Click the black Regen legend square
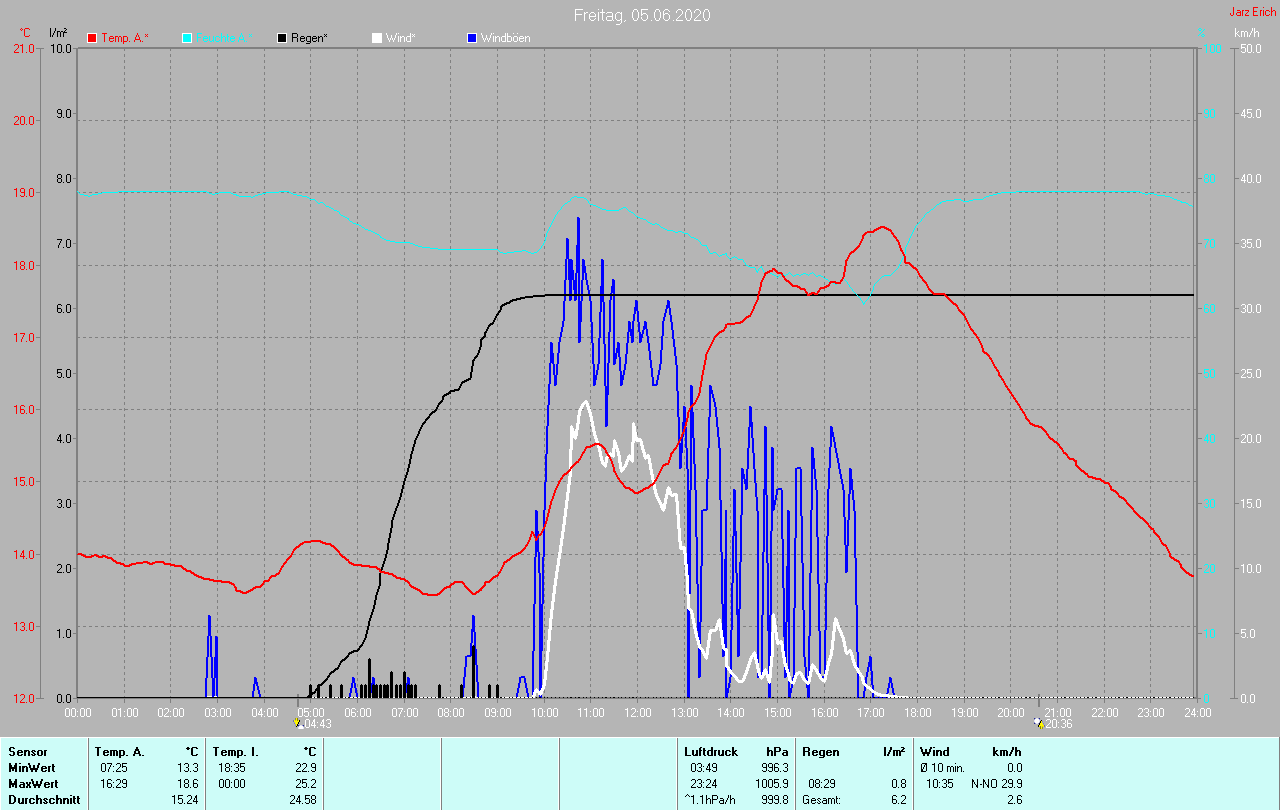The height and width of the screenshot is (810, 1280). pos(282,38)
